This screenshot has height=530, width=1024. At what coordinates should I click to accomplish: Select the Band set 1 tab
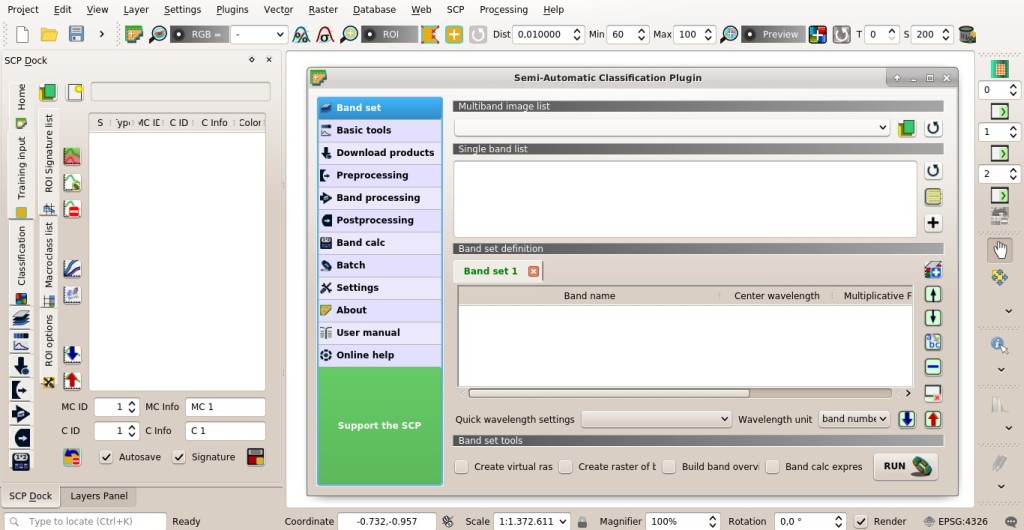(490, 271)
